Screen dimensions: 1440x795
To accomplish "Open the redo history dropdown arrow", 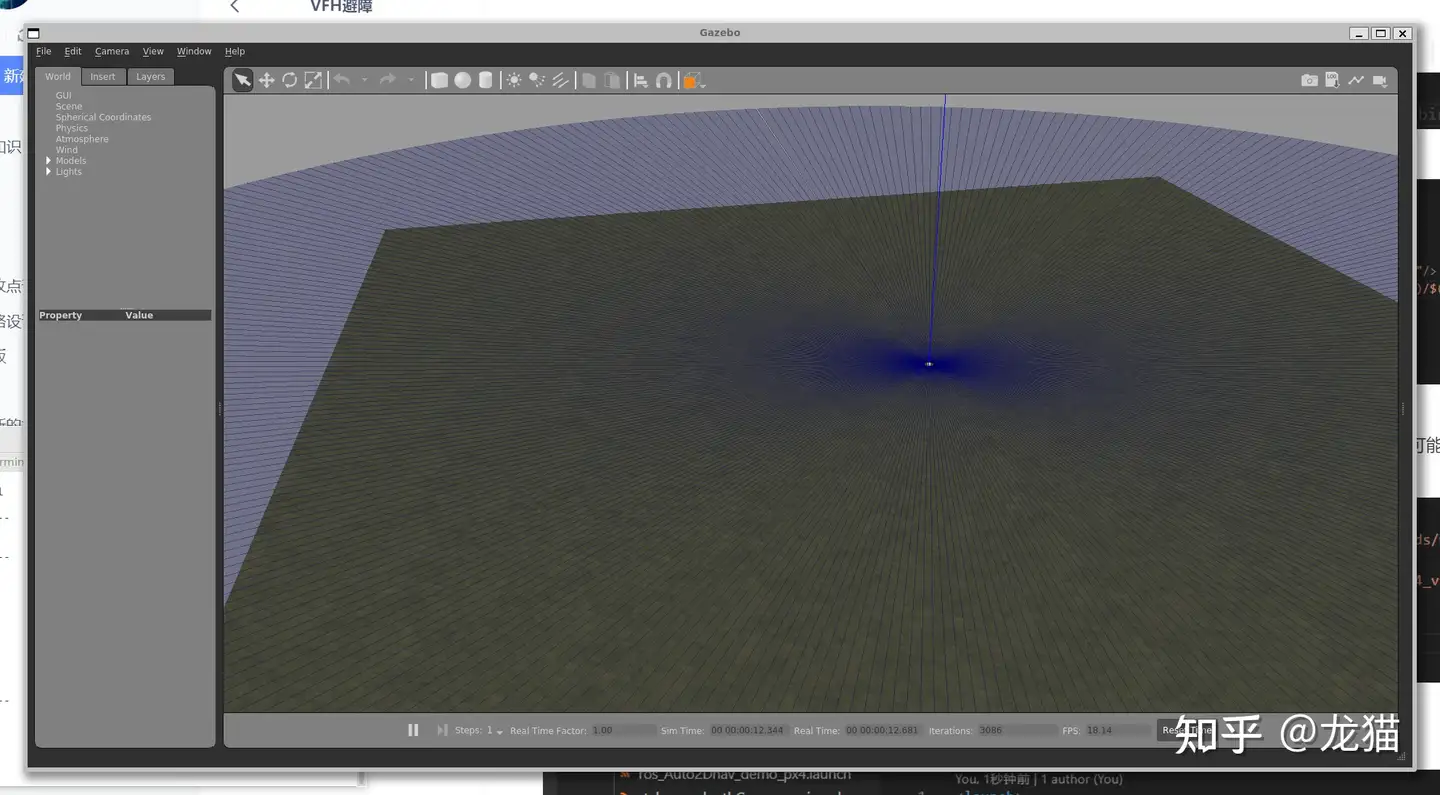I will [411, 80].
